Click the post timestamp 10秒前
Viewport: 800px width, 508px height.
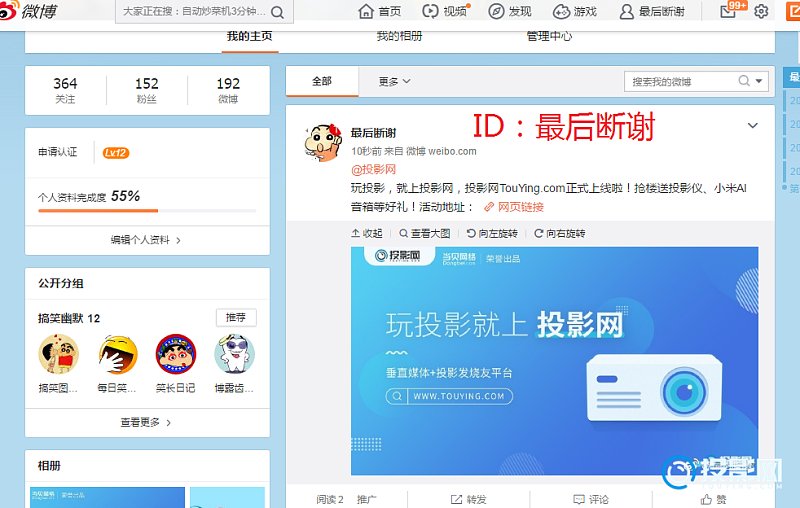click(366, 151)
